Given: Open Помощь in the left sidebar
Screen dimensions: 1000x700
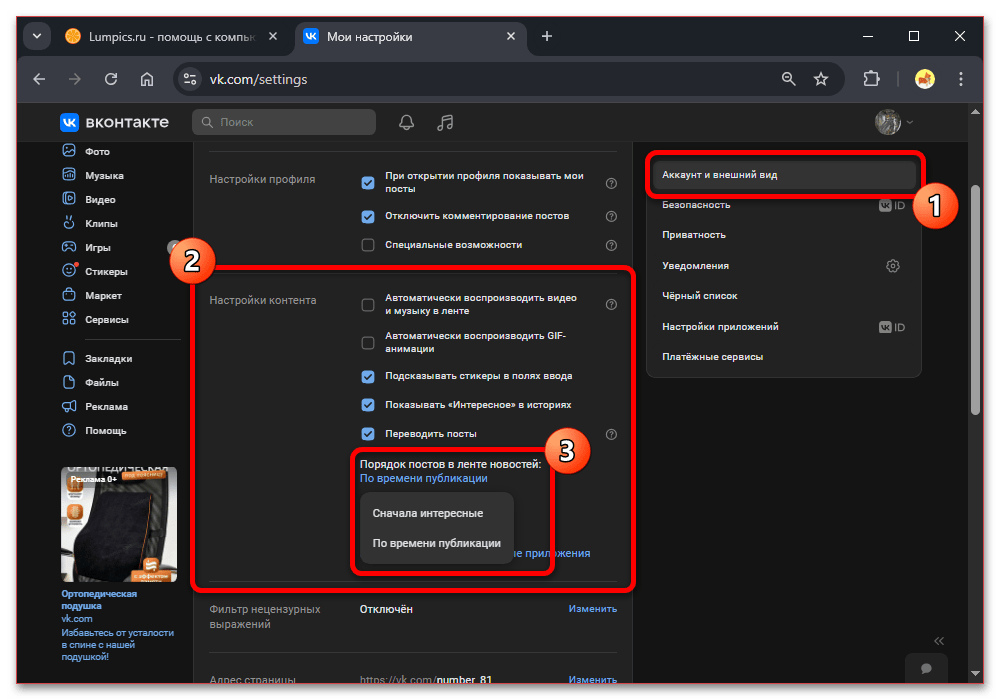Looking at the screenshot, I should coord(105,430).
